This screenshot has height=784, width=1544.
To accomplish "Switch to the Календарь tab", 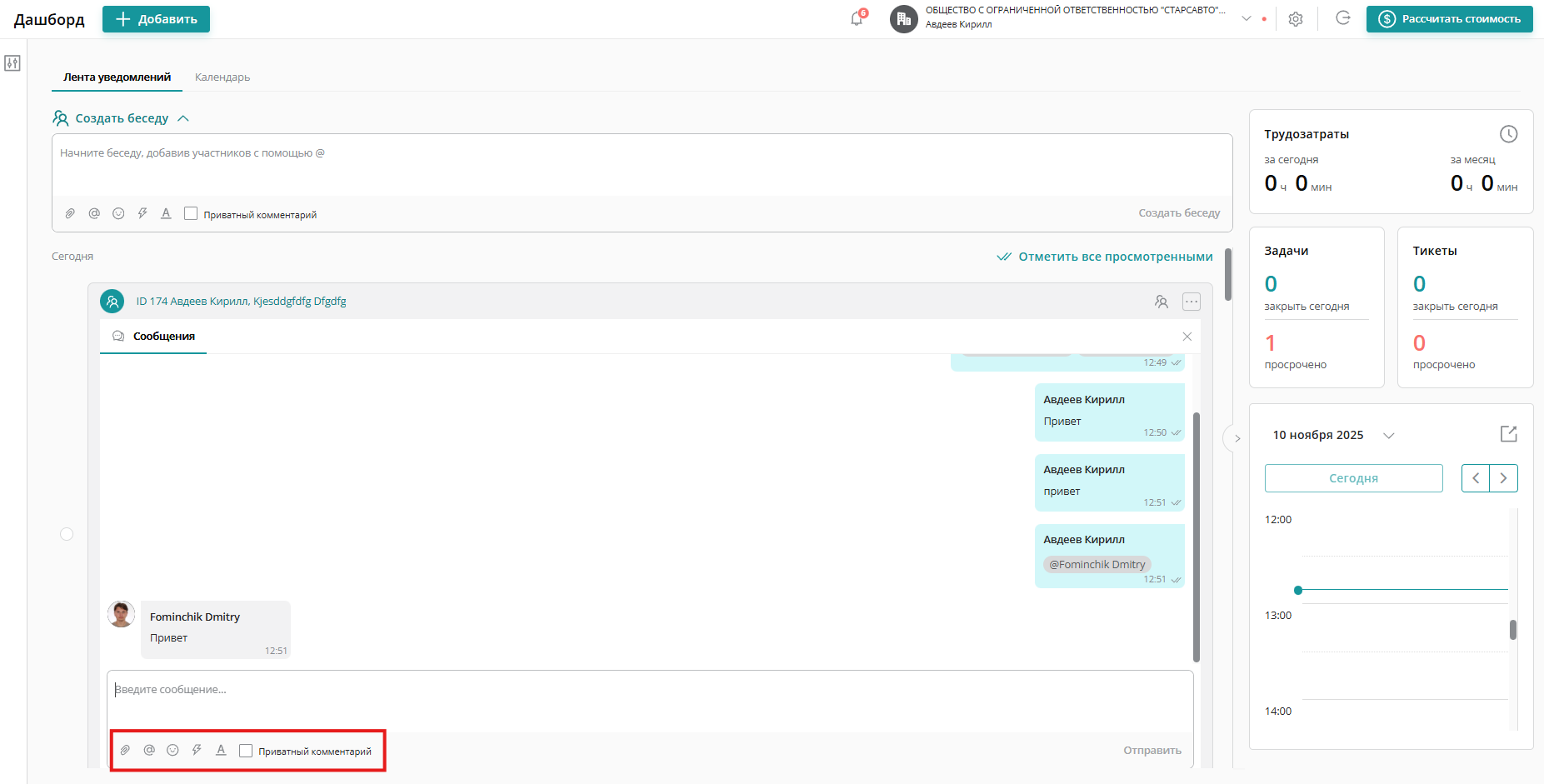I will pos(222,77).
